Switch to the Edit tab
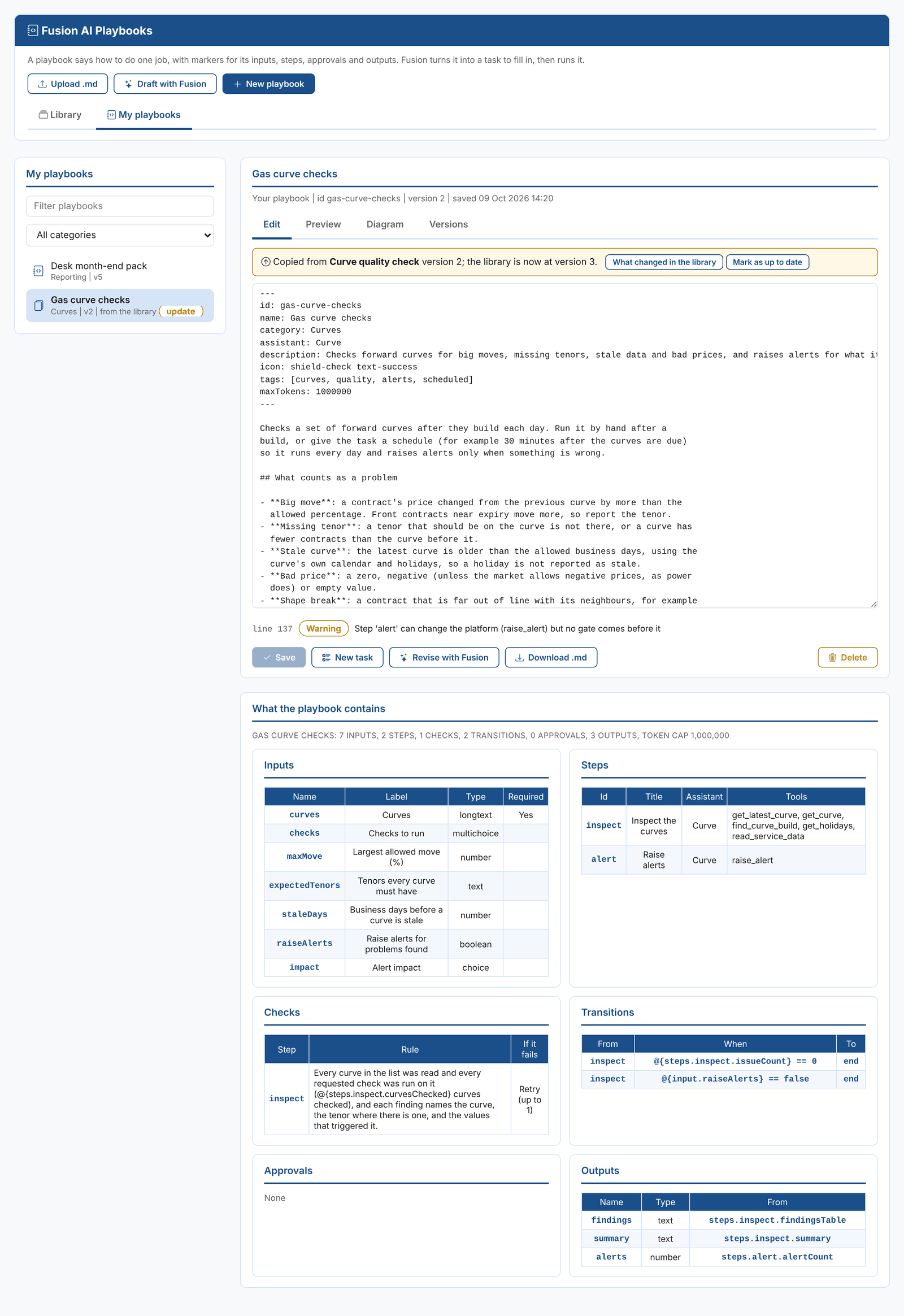Viewport: 904px width, 1316px height. 271,224
